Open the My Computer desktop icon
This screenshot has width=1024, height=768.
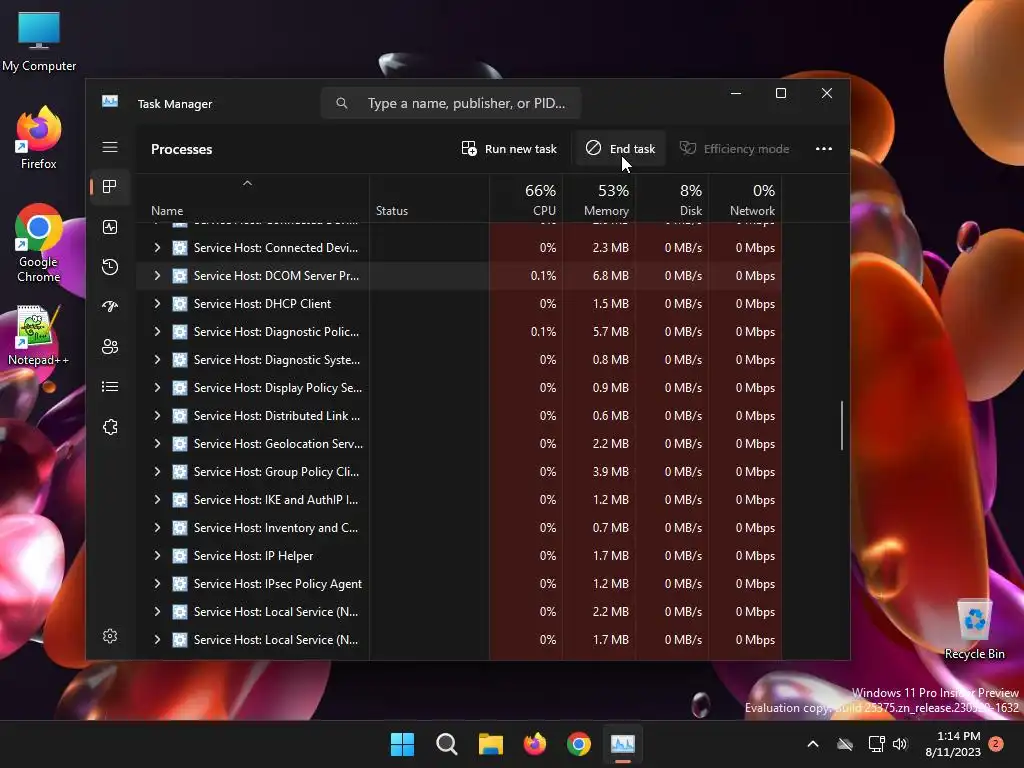(39, 41)
